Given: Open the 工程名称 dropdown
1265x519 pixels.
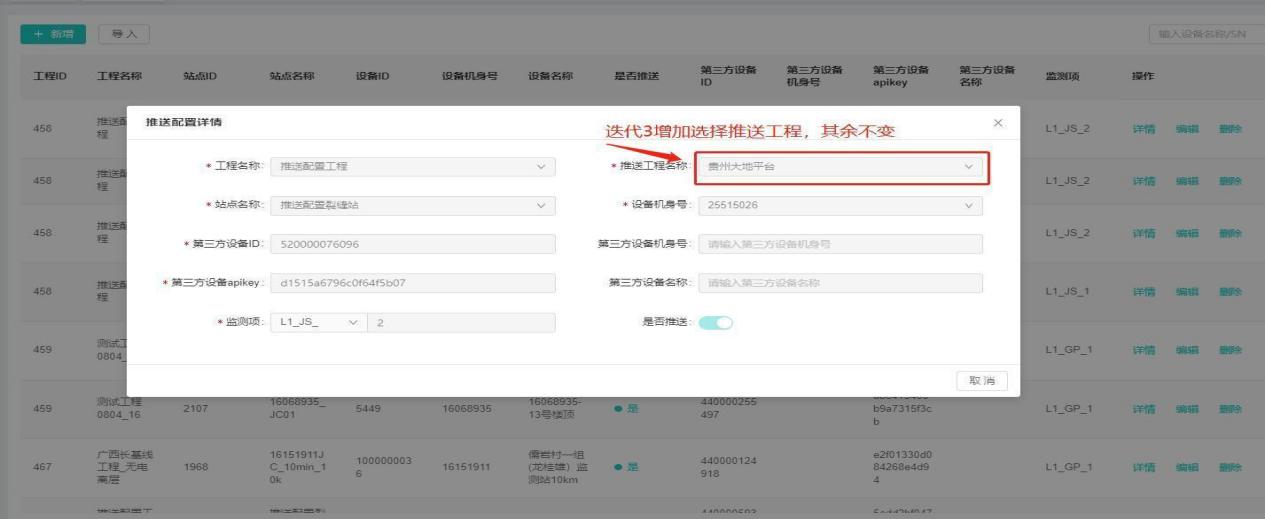Looking at the screenshot, I should pos(412,167).
